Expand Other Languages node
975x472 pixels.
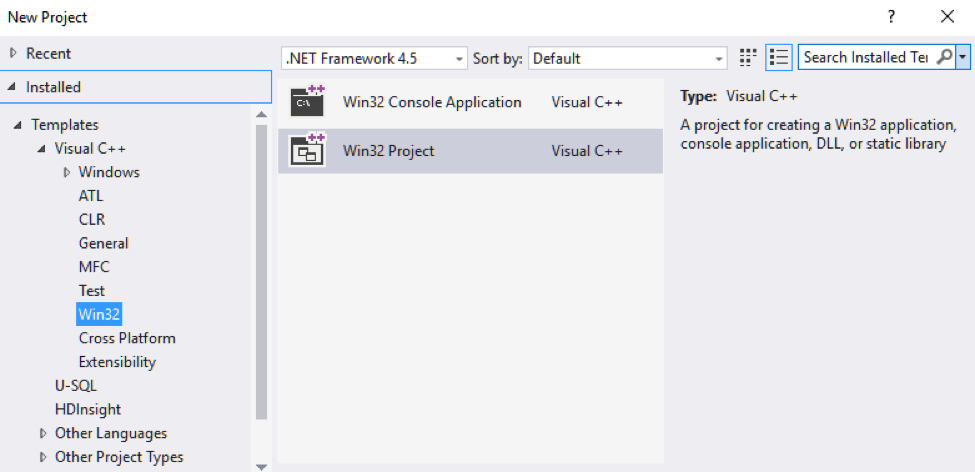tap(43, 434)
